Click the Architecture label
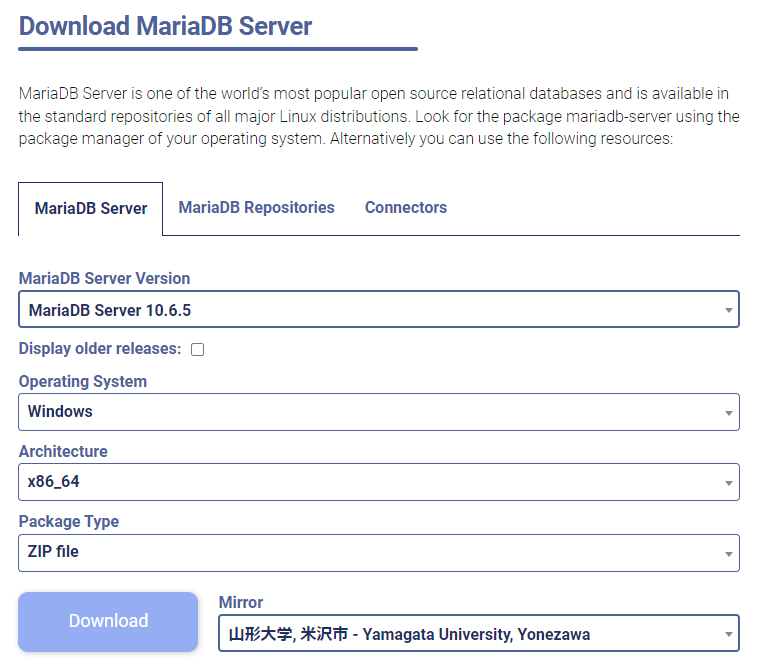 click(x=63, y=451)
